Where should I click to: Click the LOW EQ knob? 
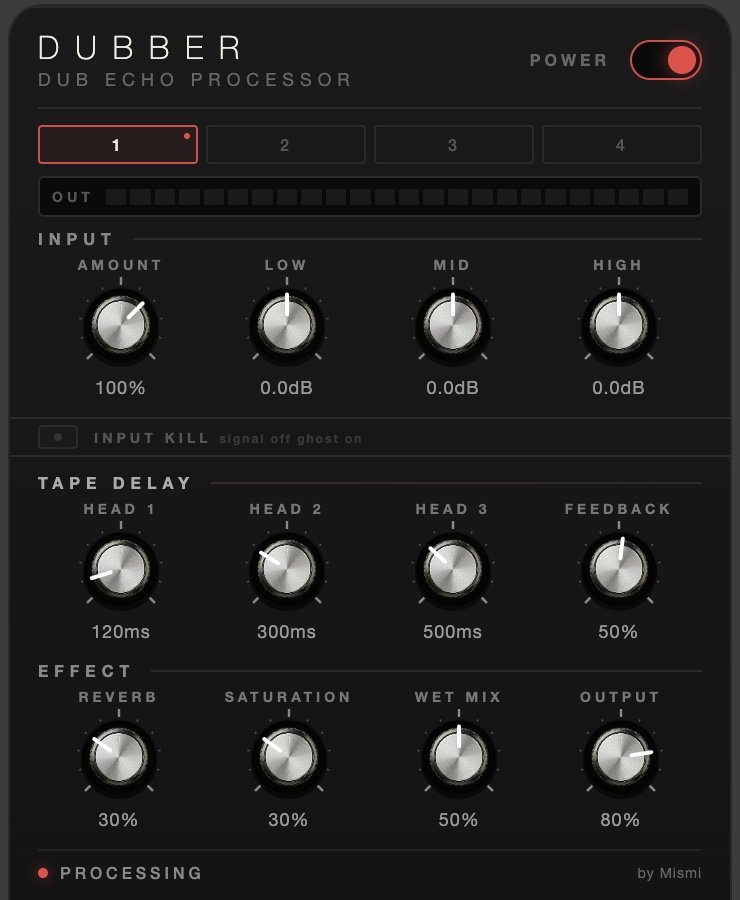(x=286, y=324)
